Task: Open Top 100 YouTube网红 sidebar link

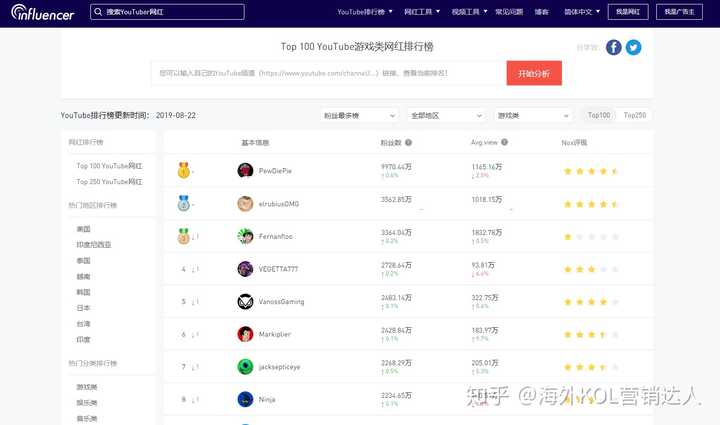Action: (x=109, y=166)
